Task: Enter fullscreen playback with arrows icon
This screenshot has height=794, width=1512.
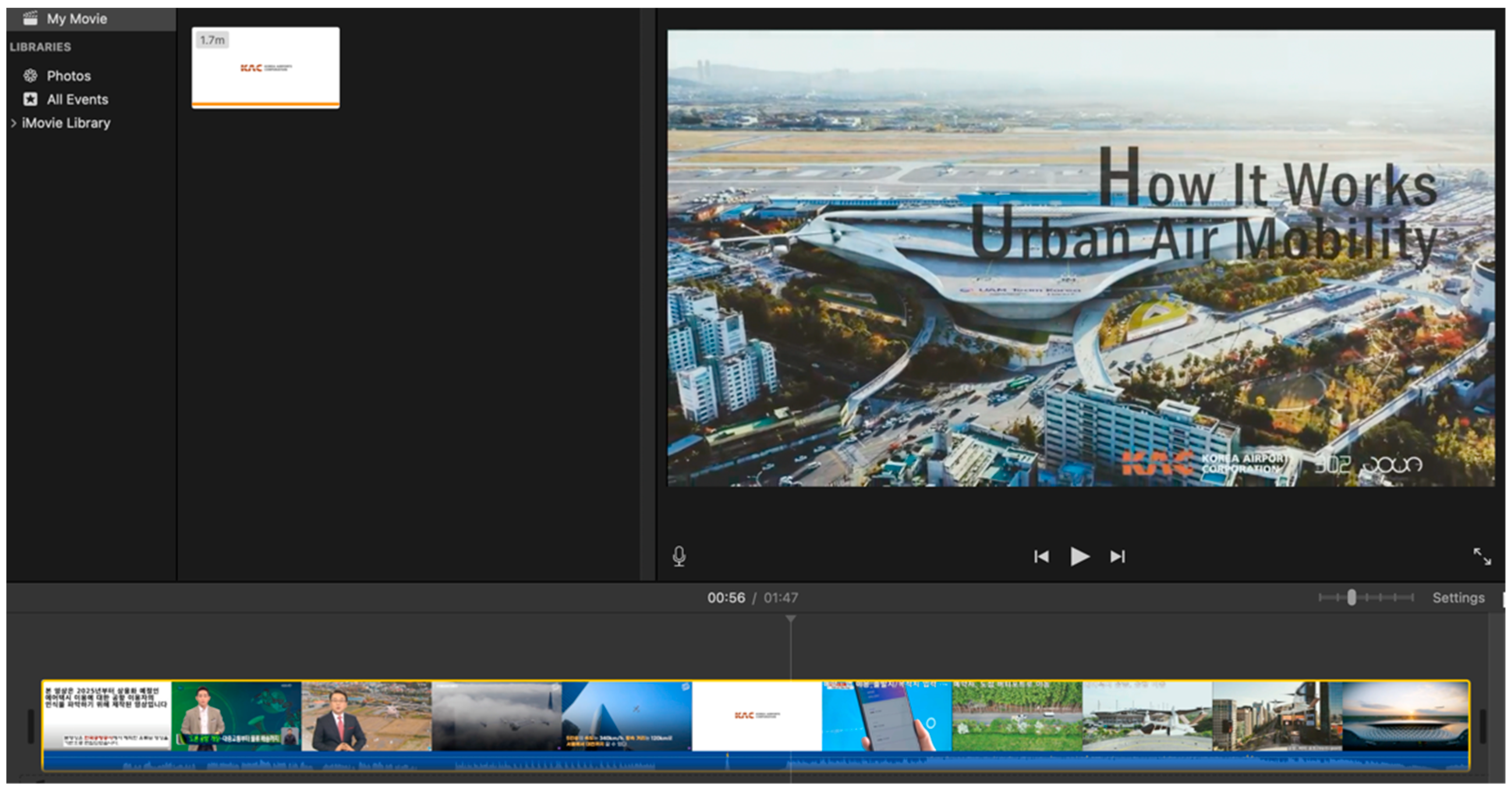Action: (x=1482, y=556)
